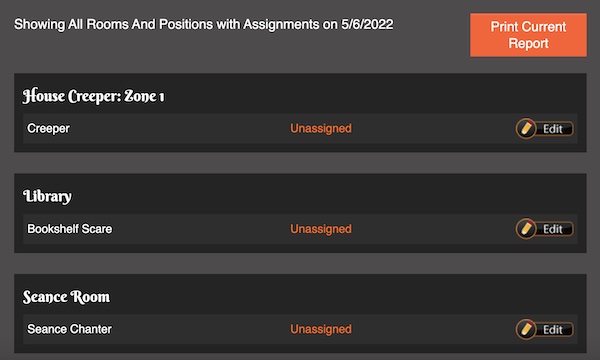The image size is (600, 360).
Task: Edit the Seance Chanter assignment
Action: click(545, 329)
